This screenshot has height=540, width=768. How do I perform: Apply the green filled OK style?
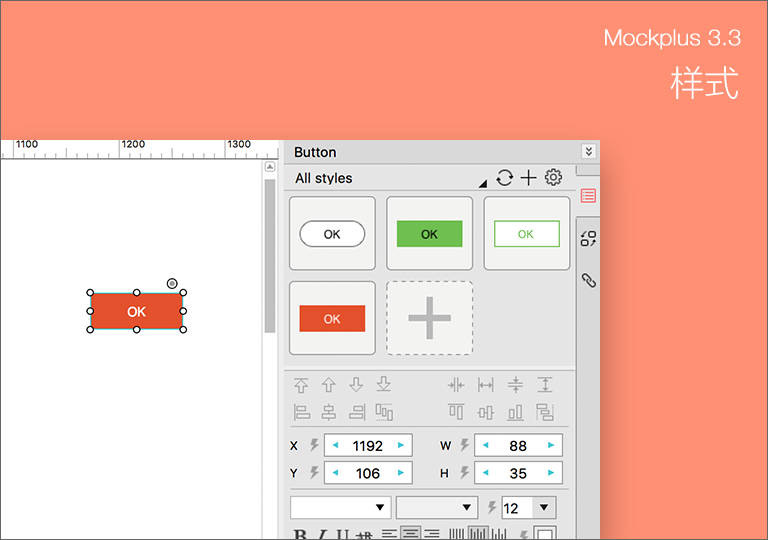[x=429, y=234]
